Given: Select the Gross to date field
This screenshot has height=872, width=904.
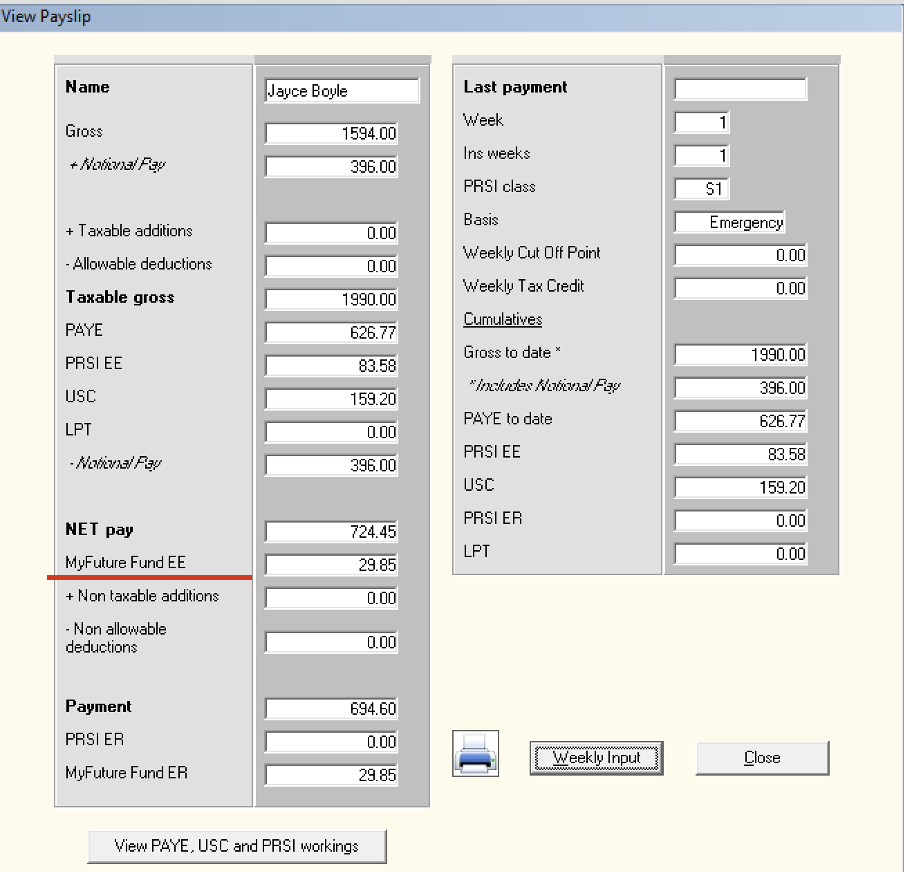Looking at the screenshot, I should pyautogui.click(x=740, y=355).
